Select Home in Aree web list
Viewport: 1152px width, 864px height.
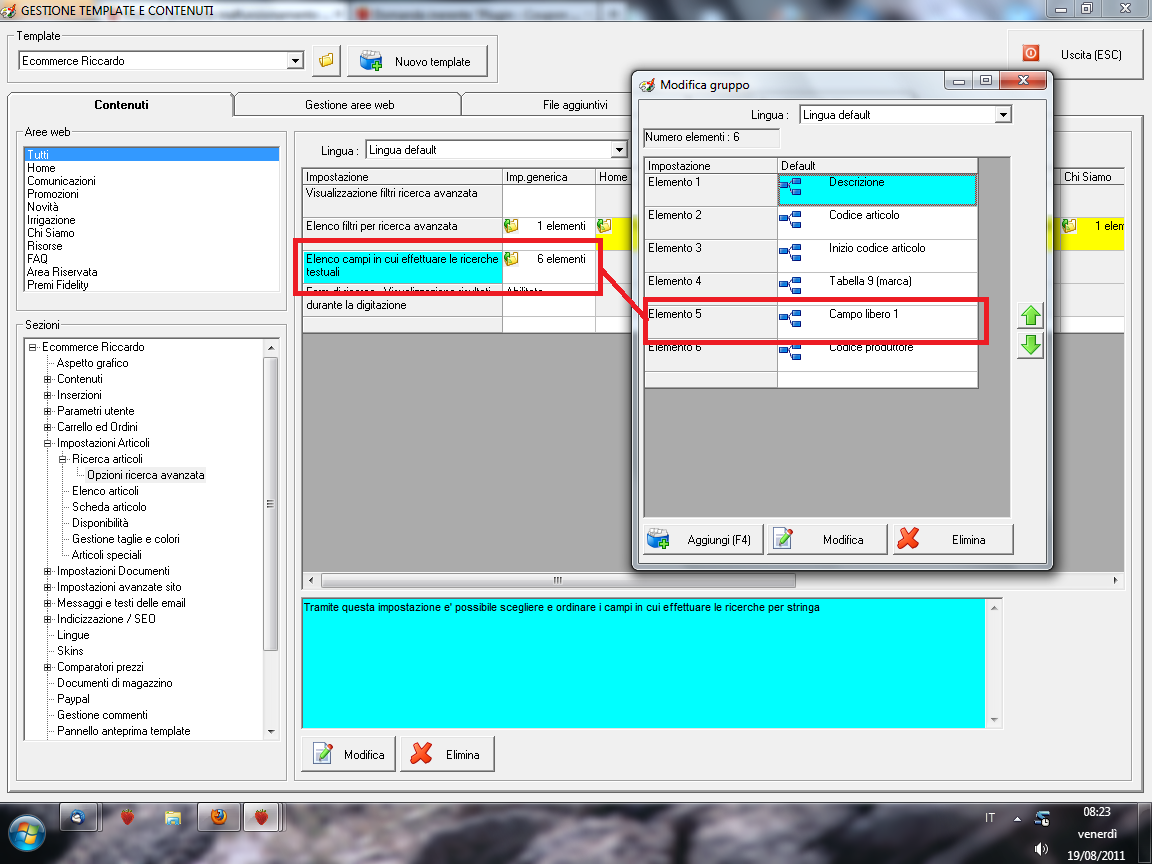coord(151,168)
